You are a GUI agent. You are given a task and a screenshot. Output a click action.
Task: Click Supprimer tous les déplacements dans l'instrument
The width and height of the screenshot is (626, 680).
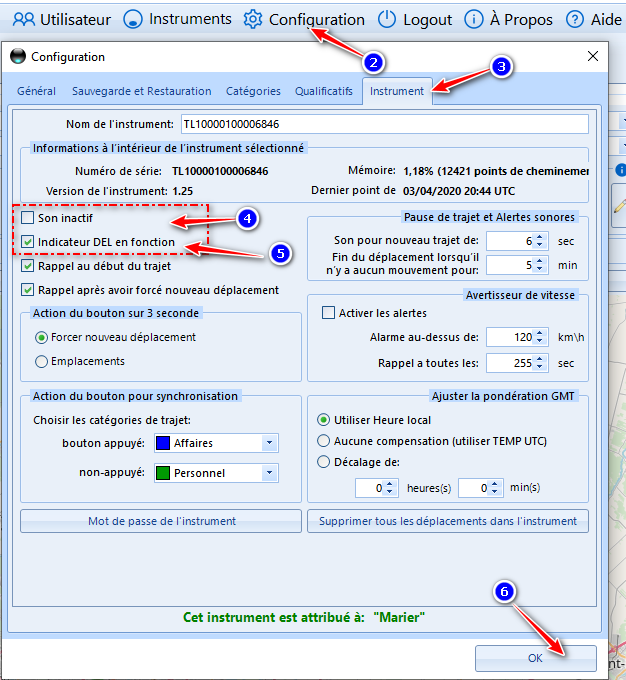(x=448, y=521)
